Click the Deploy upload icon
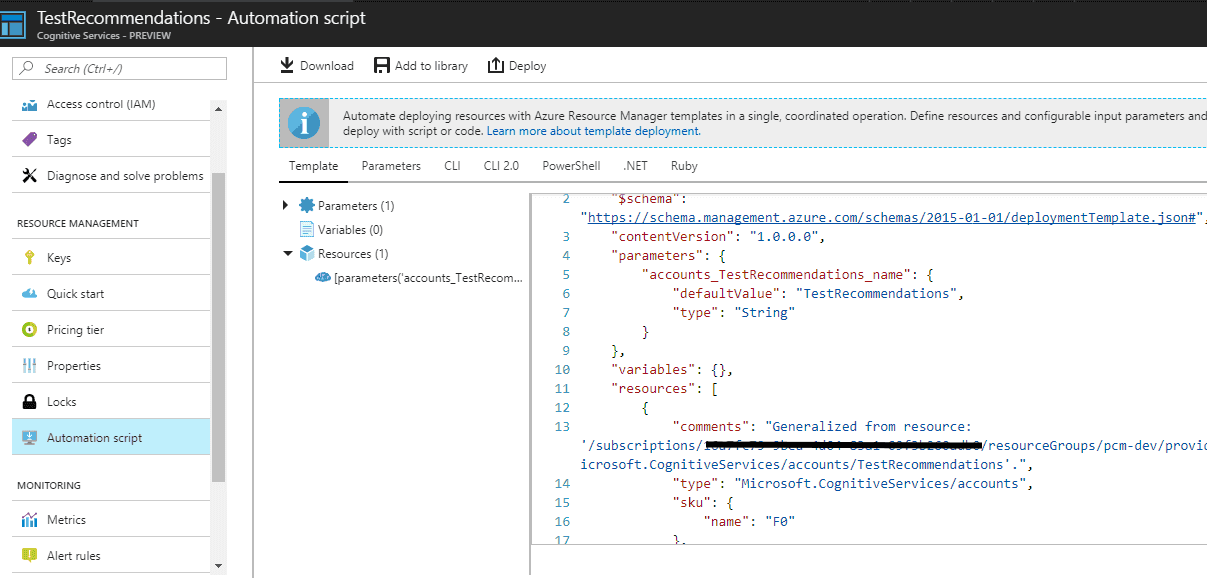This screenshot has width=1207, height=578. pos(496,65)
